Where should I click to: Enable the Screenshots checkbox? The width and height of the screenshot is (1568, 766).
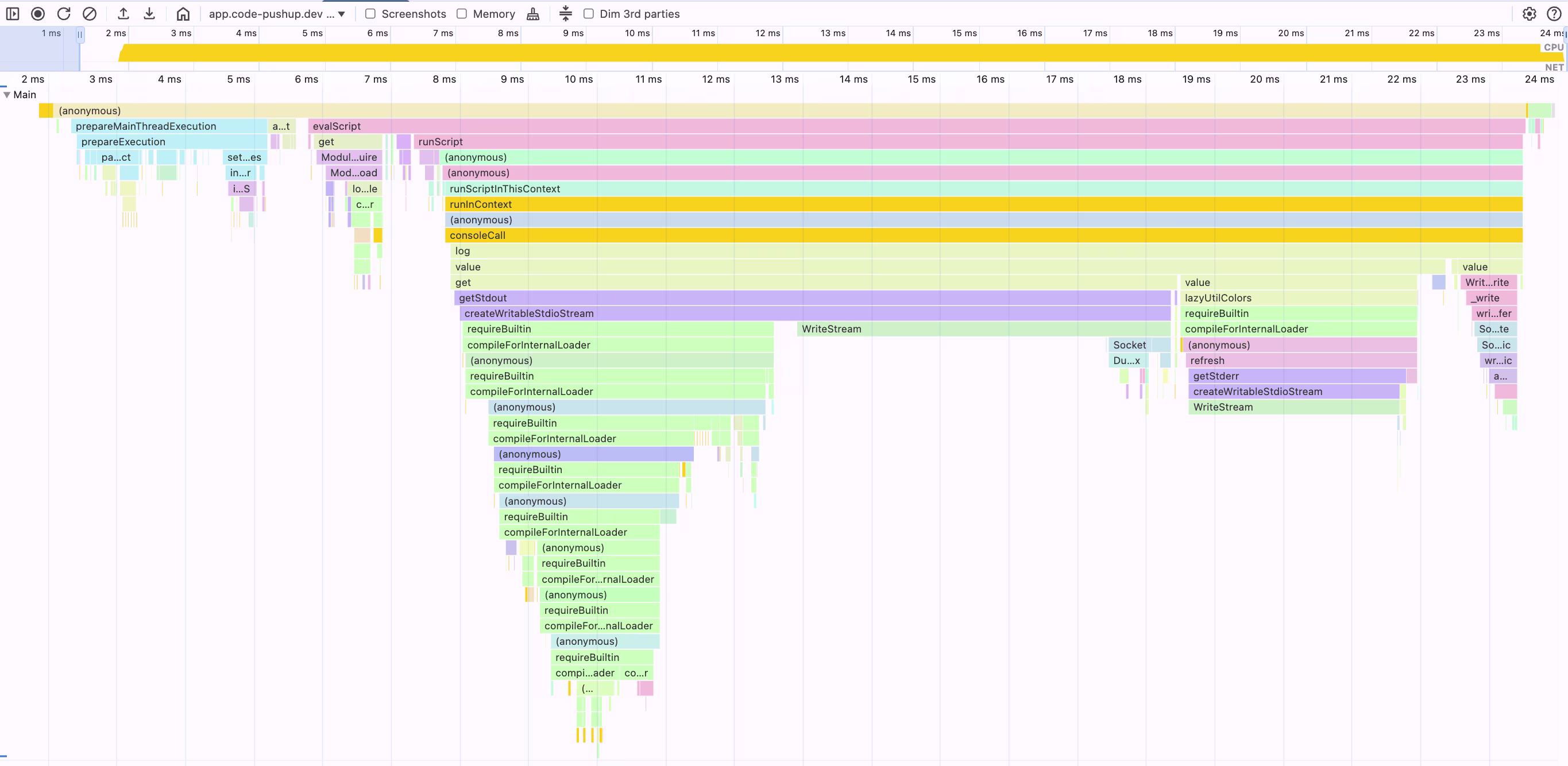click(370, 13)
